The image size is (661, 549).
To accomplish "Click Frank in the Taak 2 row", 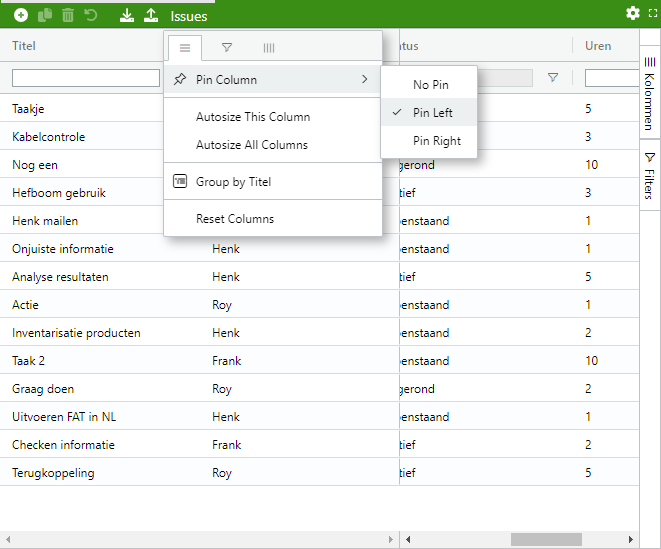I will coord(226,361).
